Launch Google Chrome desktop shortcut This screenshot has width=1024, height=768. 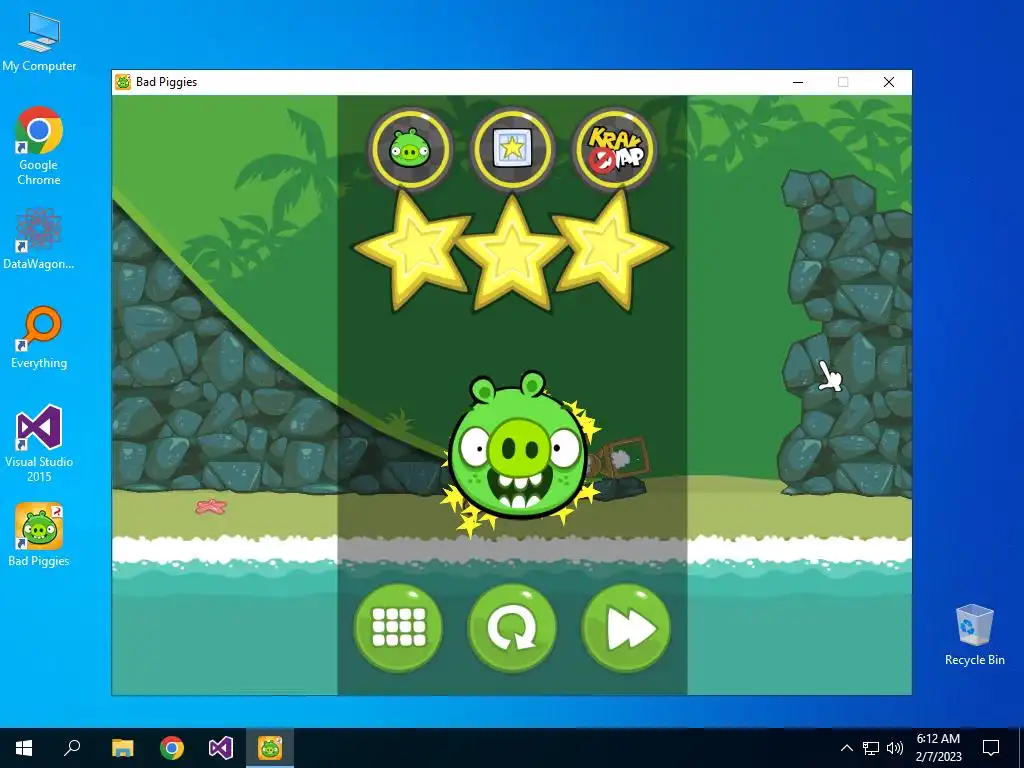tap(39, 146)
